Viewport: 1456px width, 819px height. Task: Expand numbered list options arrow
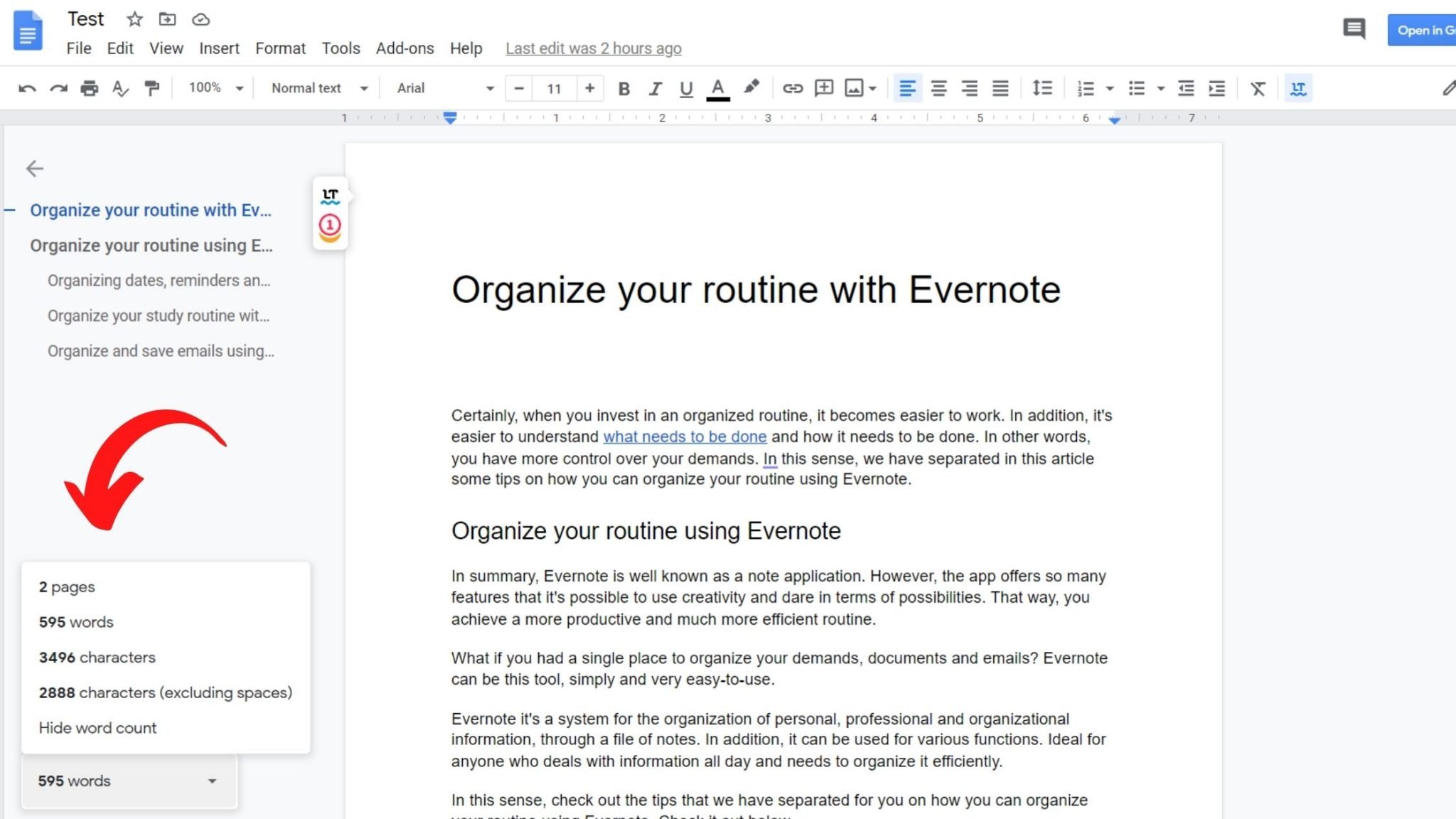[1109, 89]
